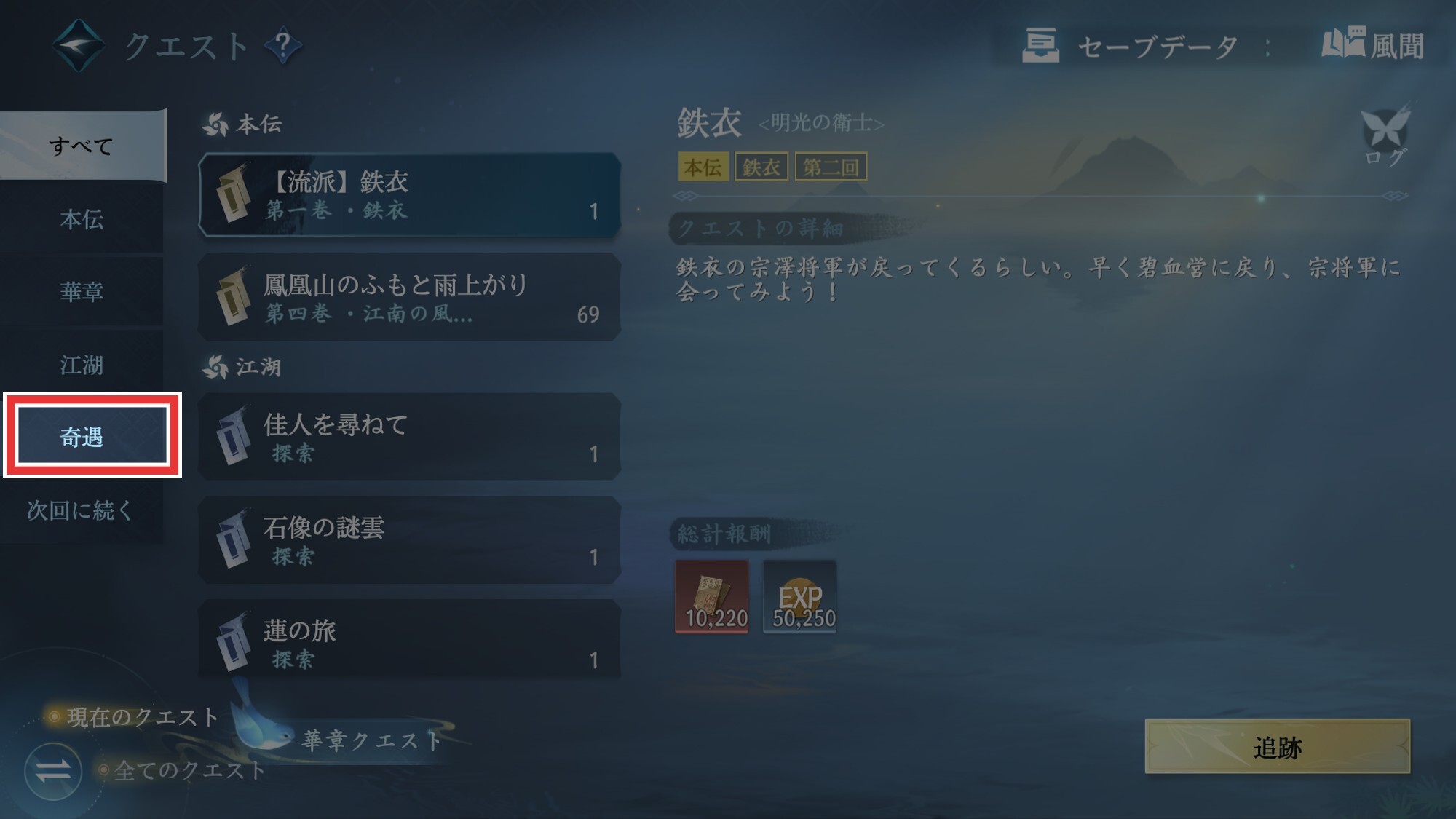Open the 風聞 book icon

pyautogui.click(x=1343, y=44)
